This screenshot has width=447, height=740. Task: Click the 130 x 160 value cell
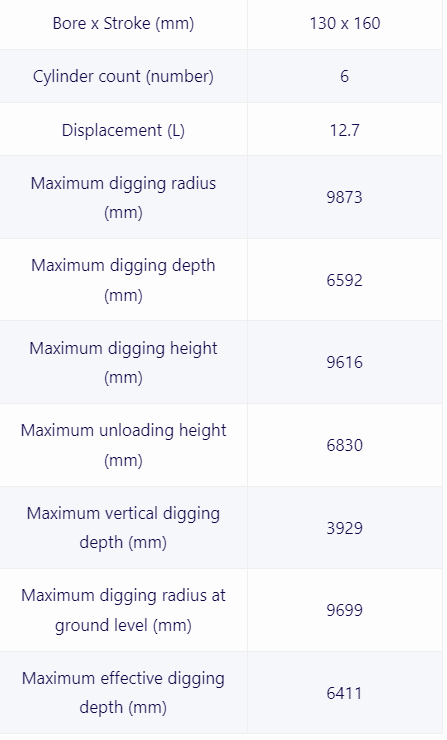345,23
